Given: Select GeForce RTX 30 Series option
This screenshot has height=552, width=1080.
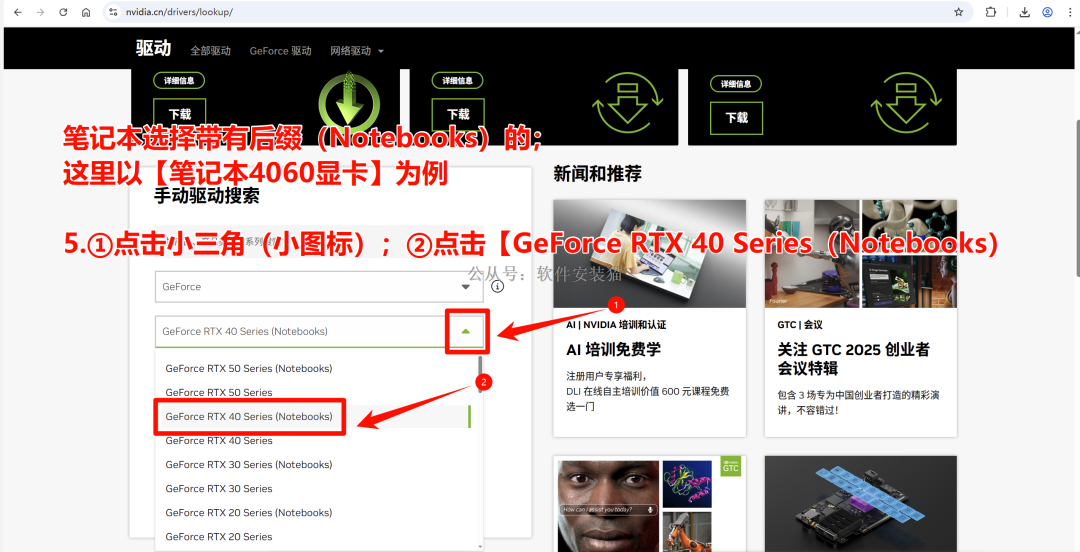Looking at the screenshot, I should point(219,489).
